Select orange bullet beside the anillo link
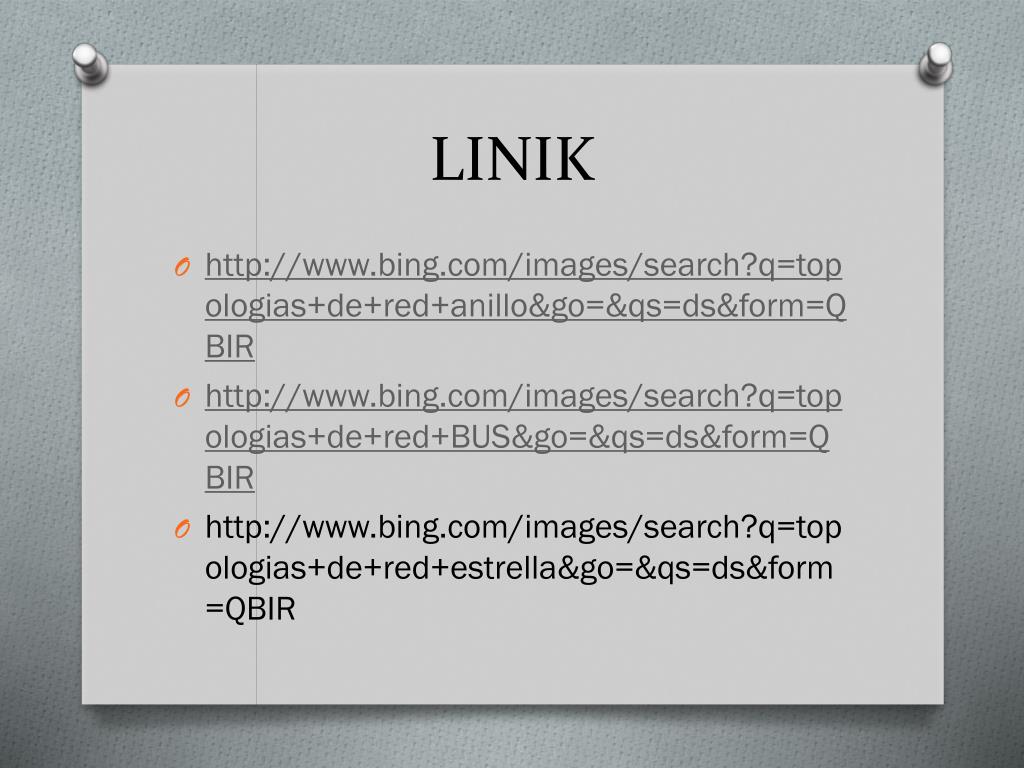1024x768 pixels. pos(182,266)
